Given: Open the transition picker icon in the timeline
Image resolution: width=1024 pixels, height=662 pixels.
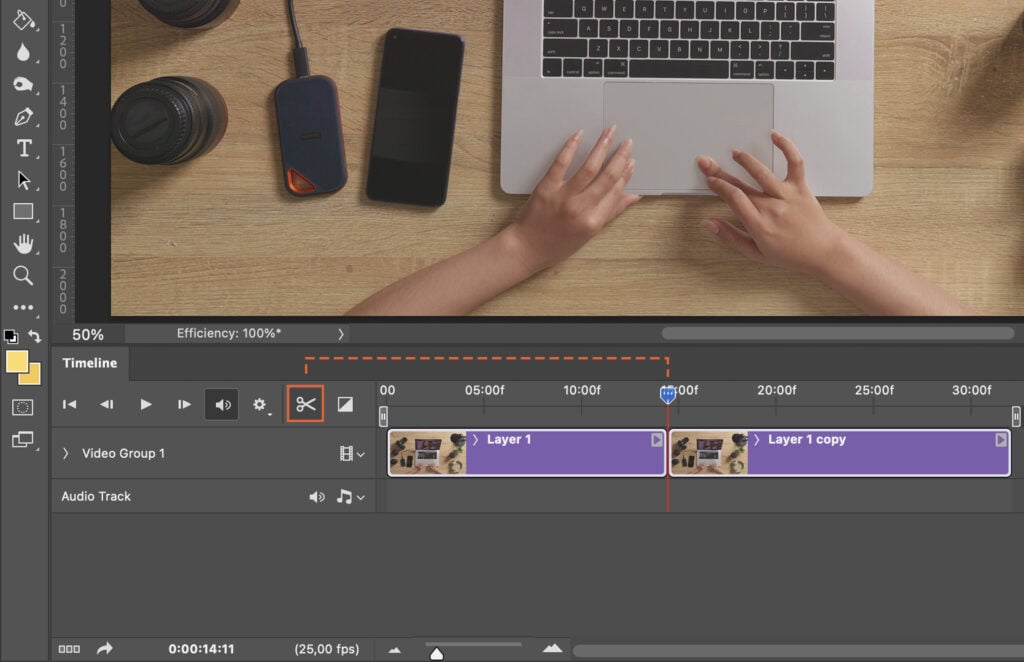Looking at the screenshot, I should pyautogui.click(x=345, y=404).
